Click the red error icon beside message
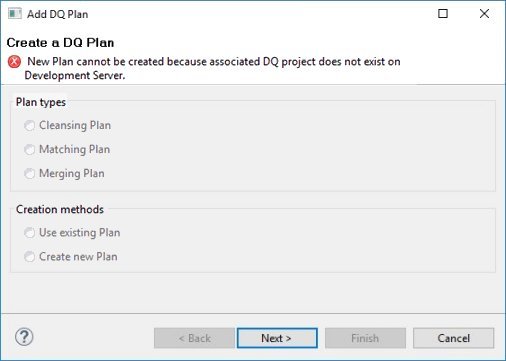The height and width of the screenshot is (361, 506). click(x=14, y=62)
